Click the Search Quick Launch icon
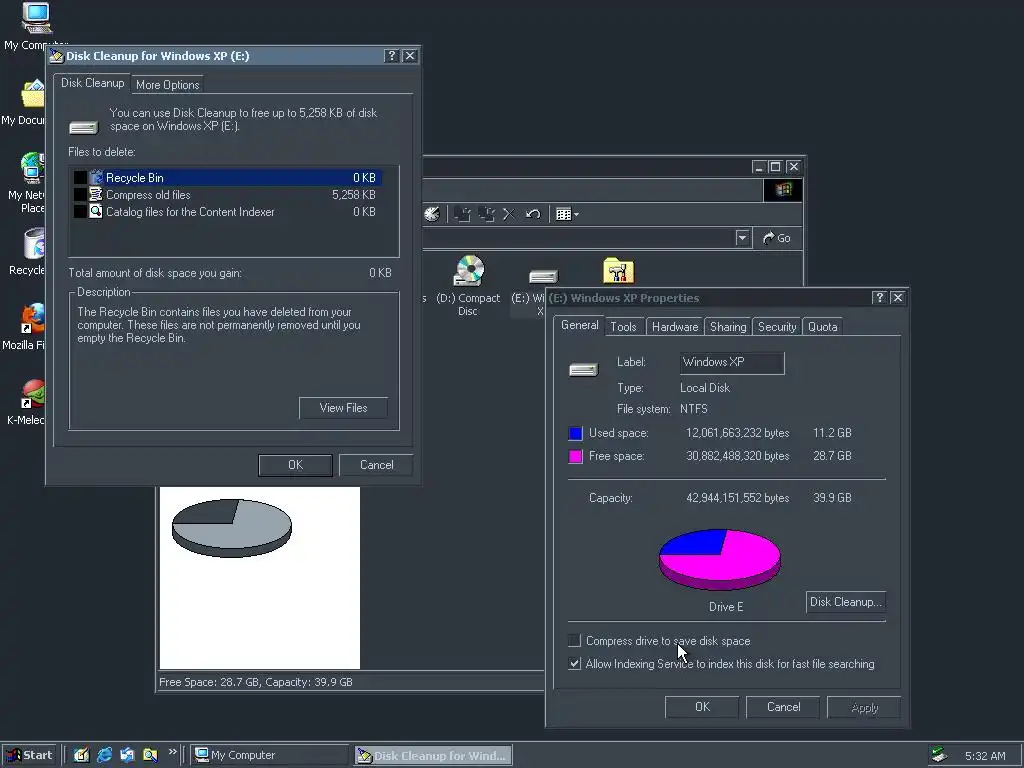This screenshot has width=1024, height=768. [150, 755]
